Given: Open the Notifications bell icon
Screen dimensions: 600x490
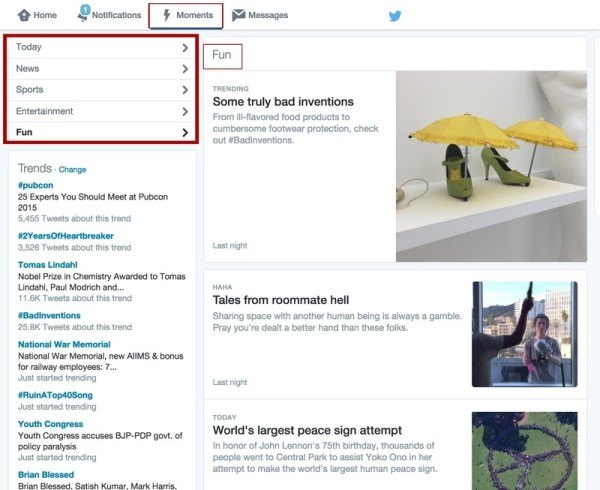Looking at the screenshot, I should (x=84, y=15).
